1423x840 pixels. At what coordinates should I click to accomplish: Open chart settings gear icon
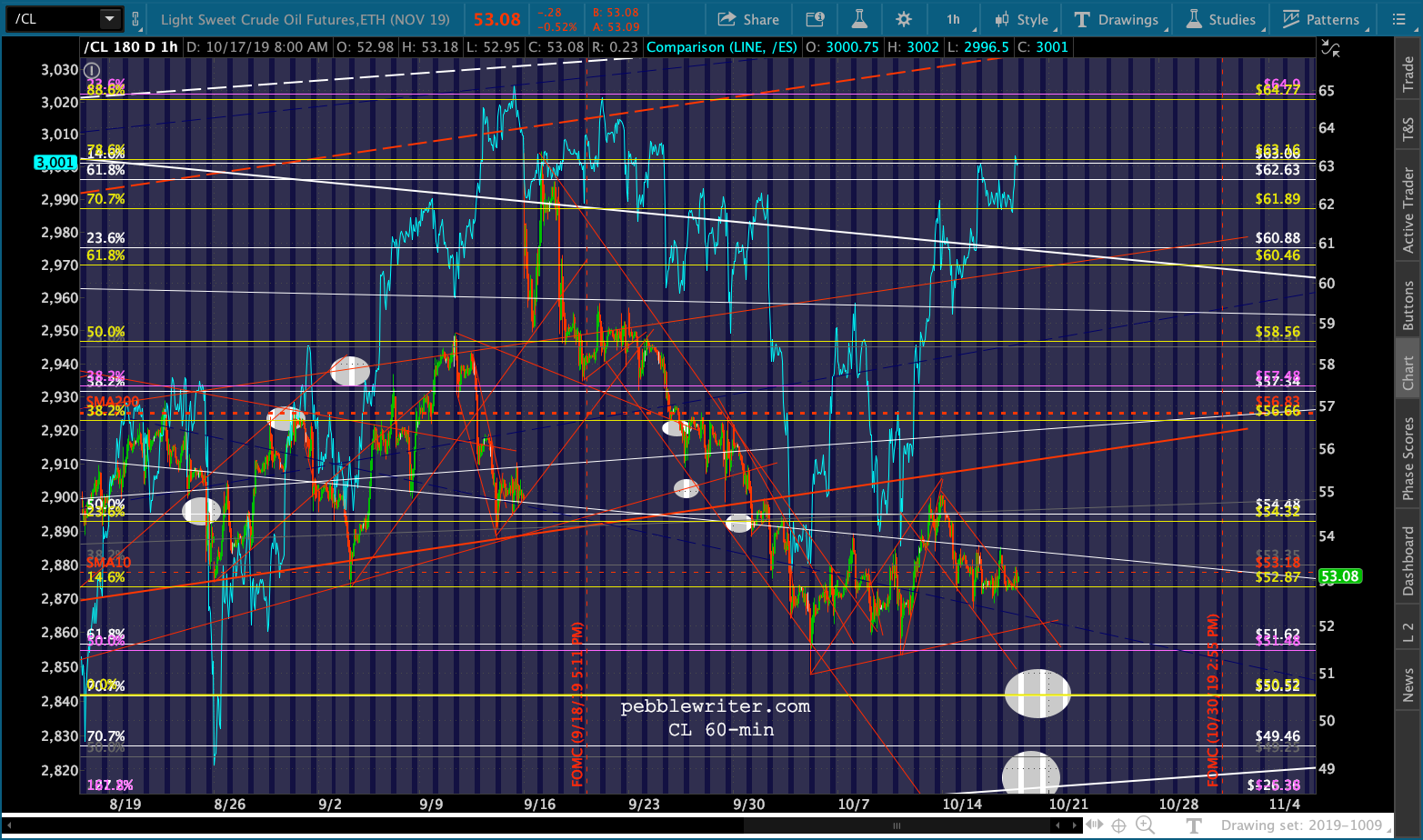[903, 19]
